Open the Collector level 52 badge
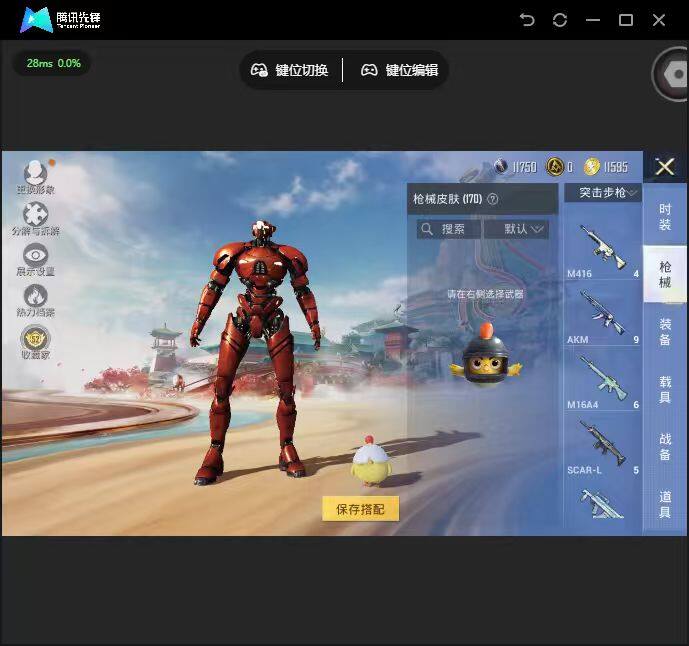 point(36,338)
